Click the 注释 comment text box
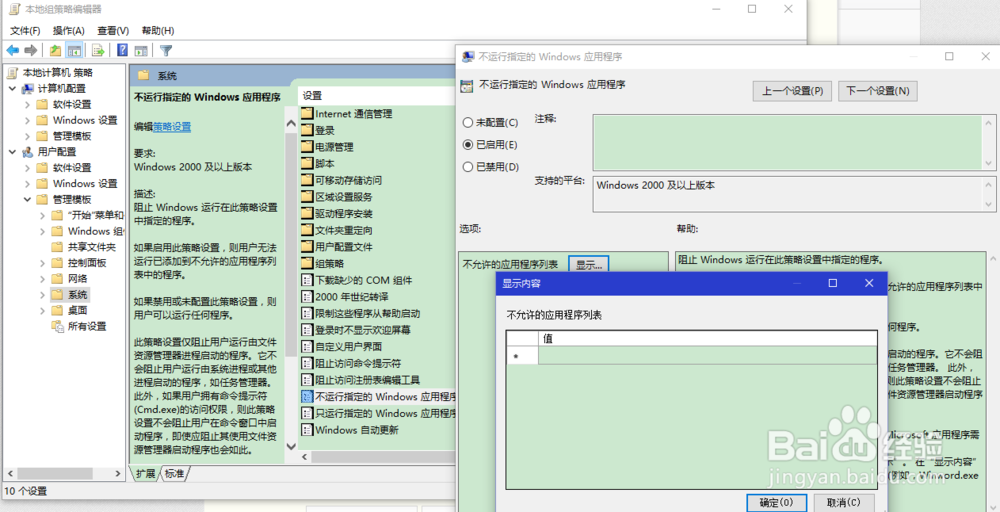 (x=788, y=142)
